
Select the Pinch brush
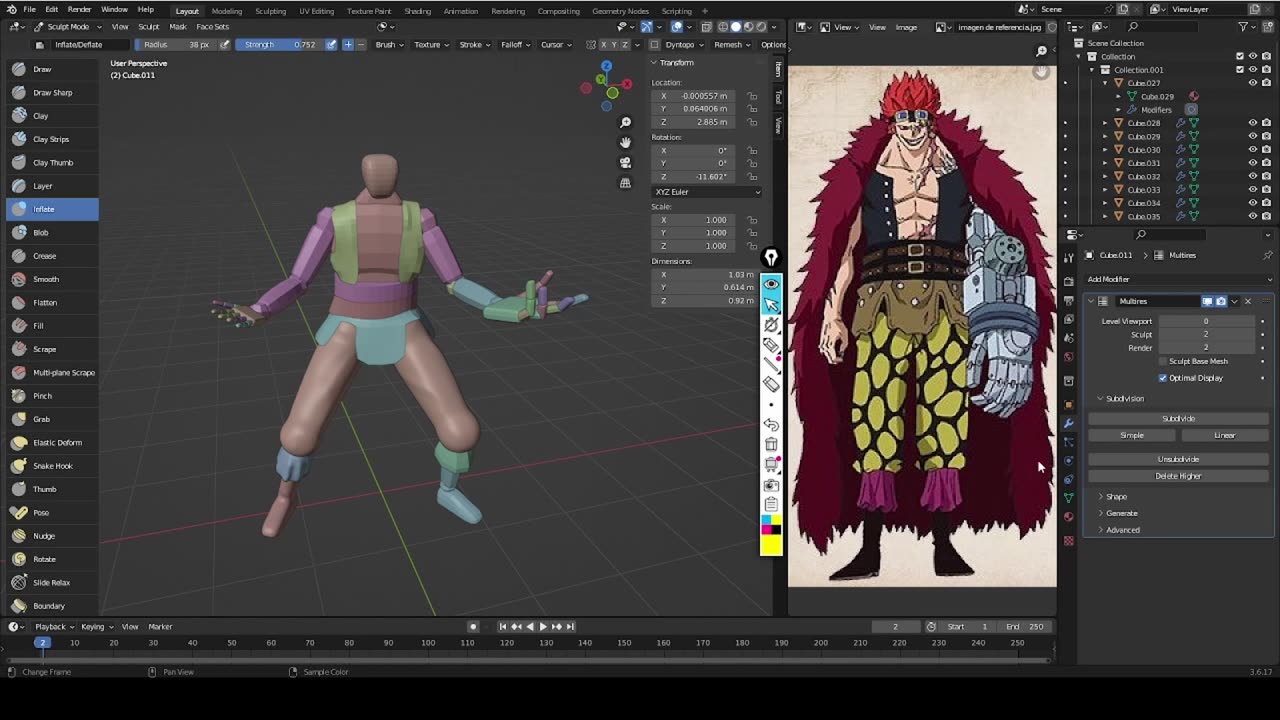point(52,396)
